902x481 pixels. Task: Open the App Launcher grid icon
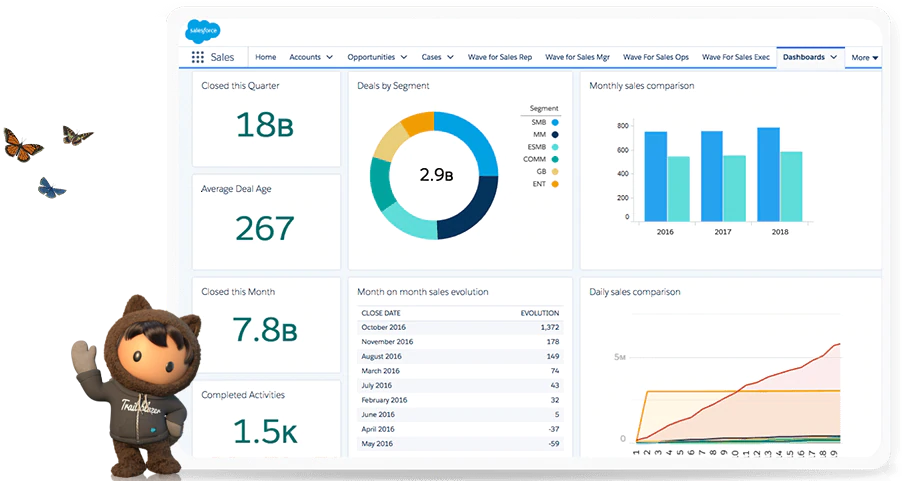pos(198,57)
